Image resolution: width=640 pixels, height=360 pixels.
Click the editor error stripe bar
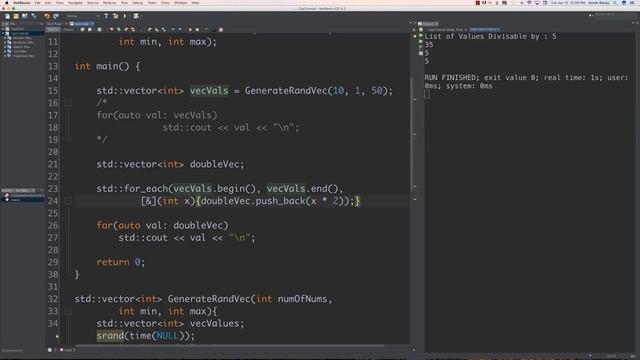pos(414,190)
